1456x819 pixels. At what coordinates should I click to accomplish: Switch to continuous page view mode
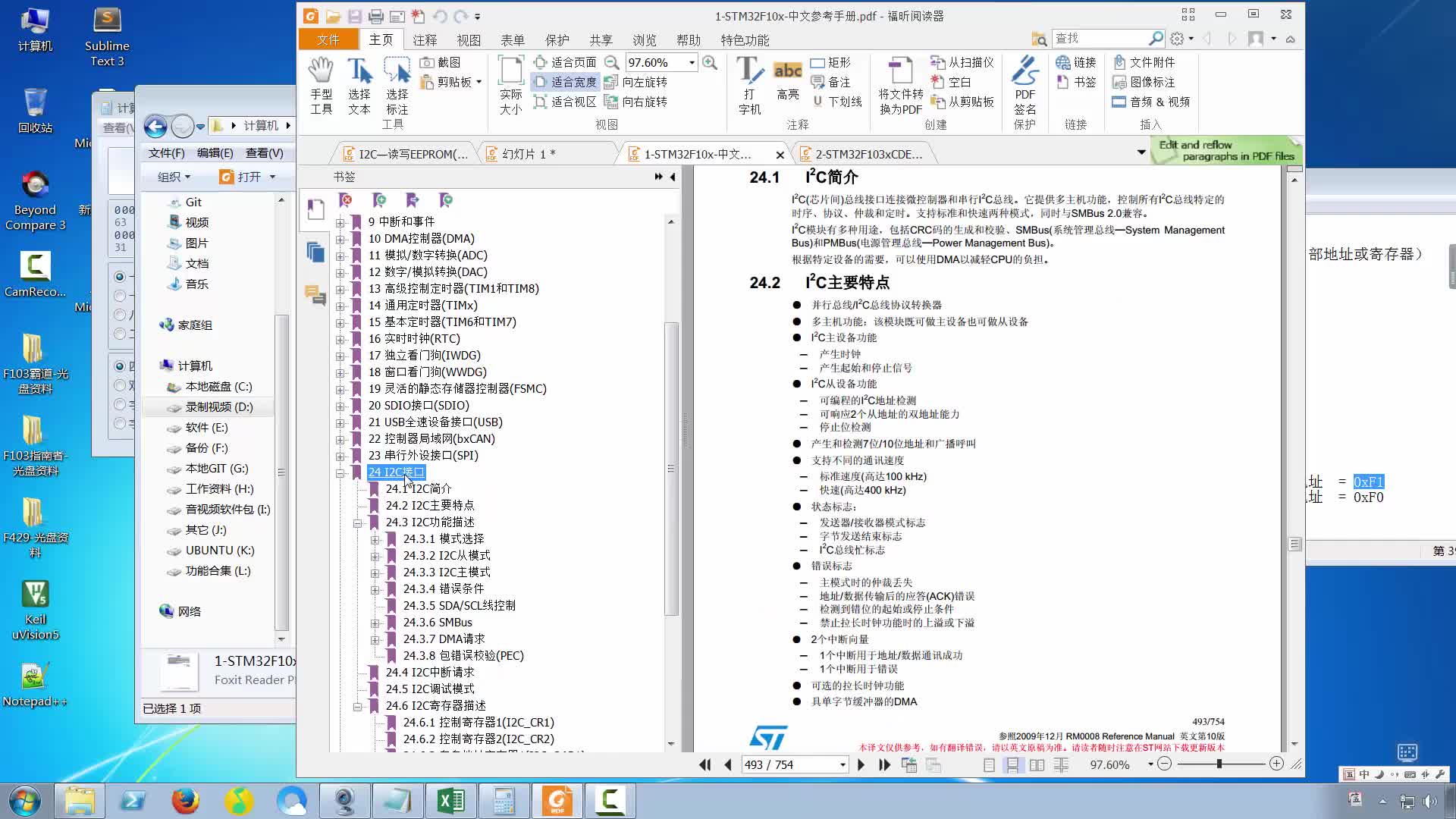click(x=1012, y=765)
